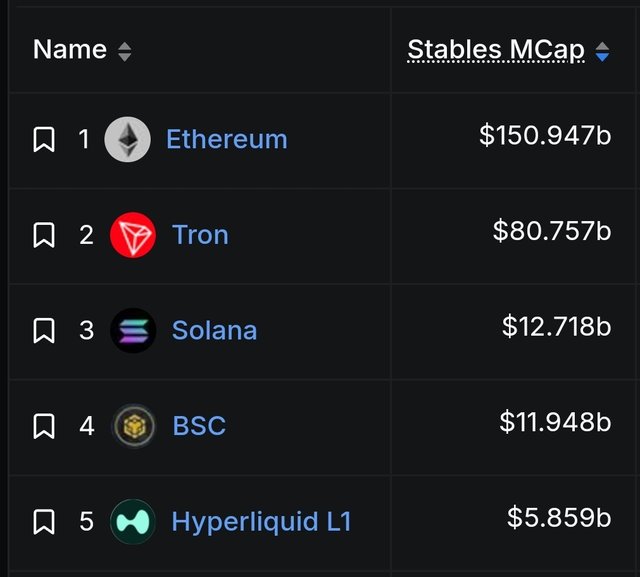Open the Solana chain link
Image resolution: width=640 pixels, height=577 pixels.
click(x=215, y=330)
